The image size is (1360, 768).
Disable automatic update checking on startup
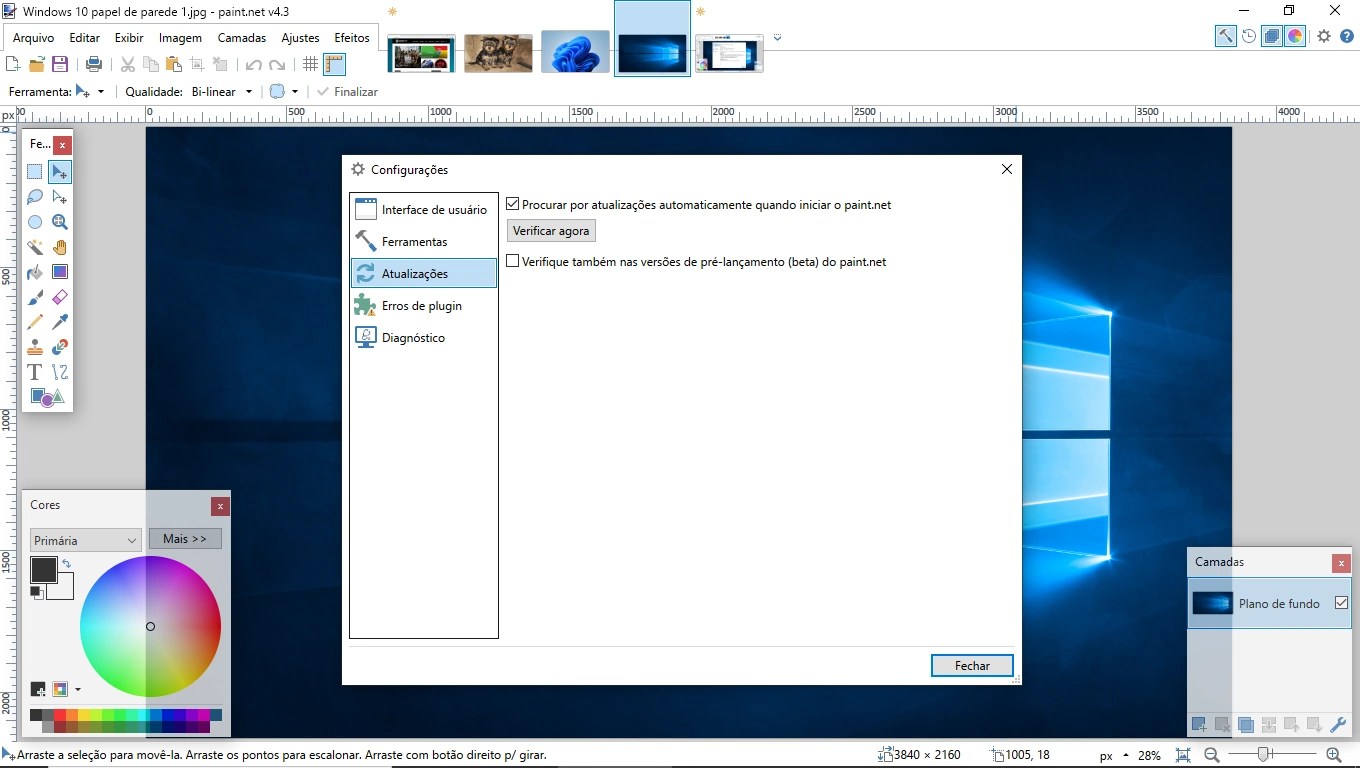point(512,203)
